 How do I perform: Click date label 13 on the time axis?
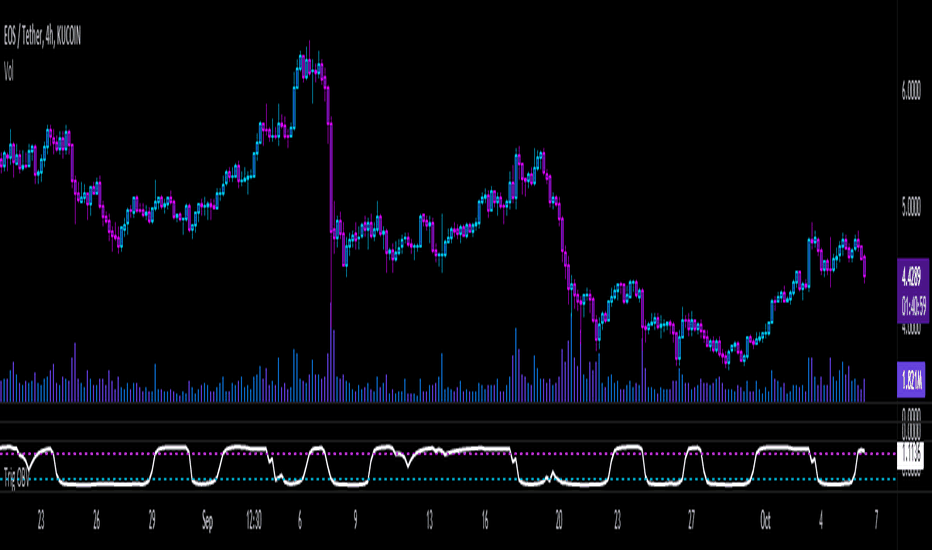pos(429,521)
